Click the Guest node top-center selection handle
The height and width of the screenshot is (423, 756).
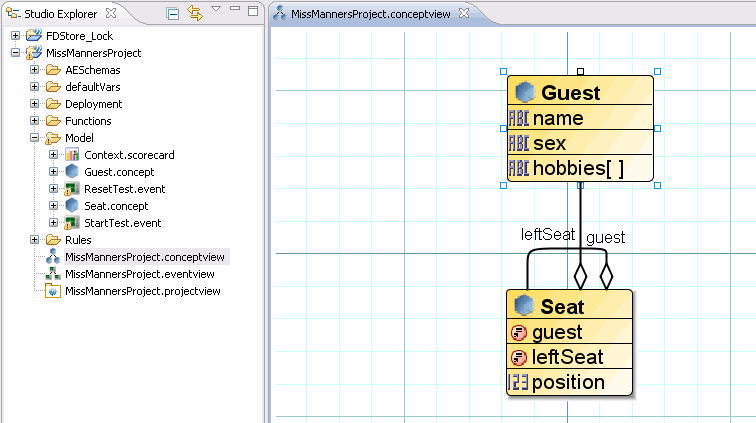580,71
